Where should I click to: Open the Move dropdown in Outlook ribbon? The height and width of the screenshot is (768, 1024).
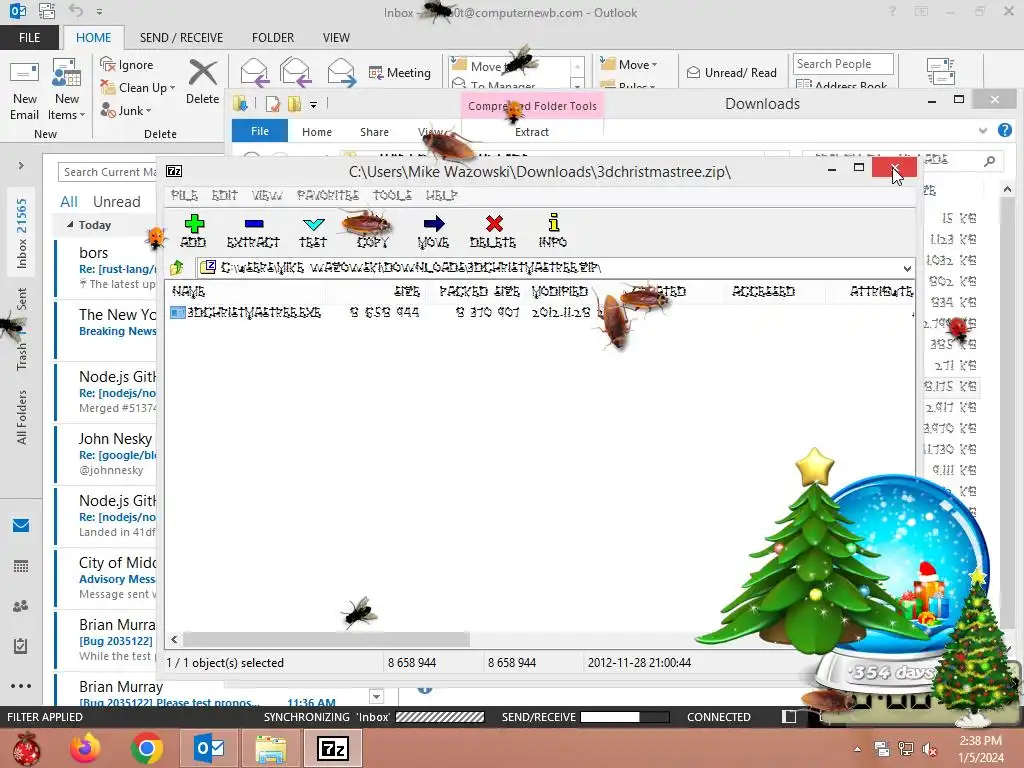pyautogui.click(x=629, y=64)
